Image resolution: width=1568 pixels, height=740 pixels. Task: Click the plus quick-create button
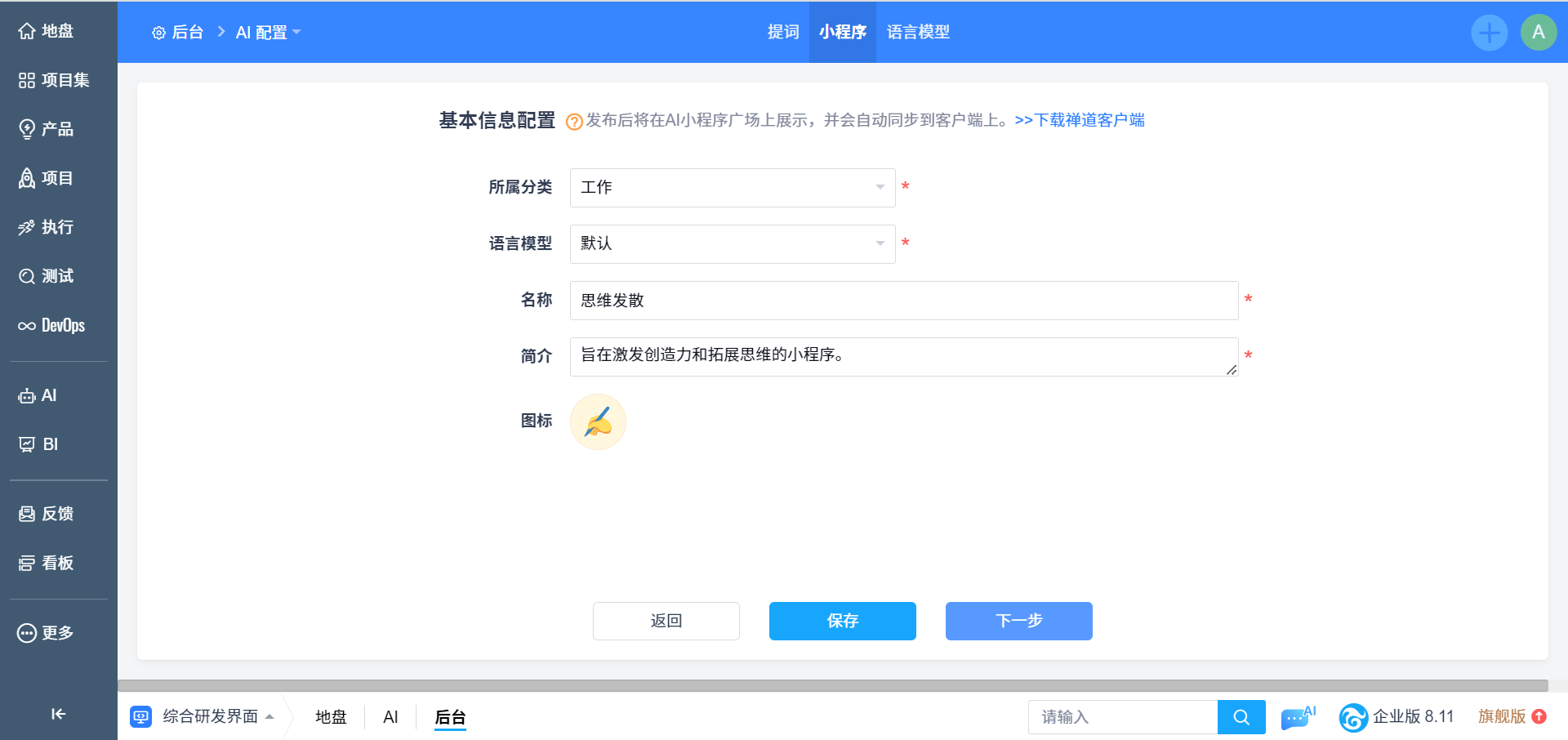pyautogui.click(x=1490, y=33)
